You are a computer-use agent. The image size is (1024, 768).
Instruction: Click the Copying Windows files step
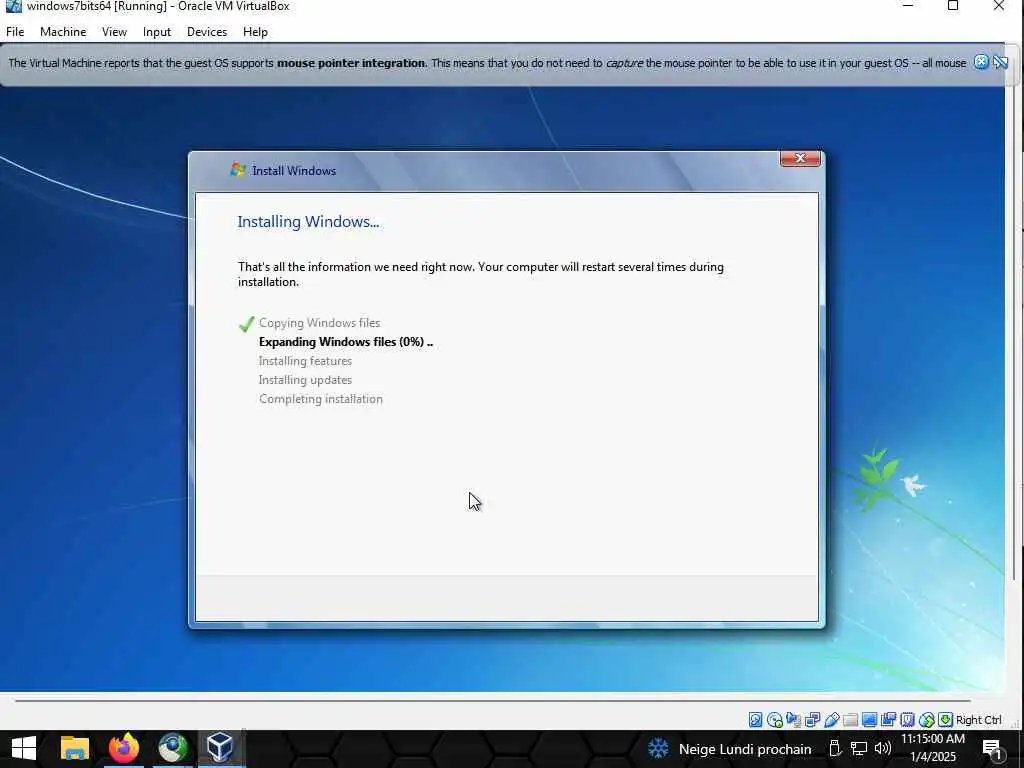tap(319, 323)
